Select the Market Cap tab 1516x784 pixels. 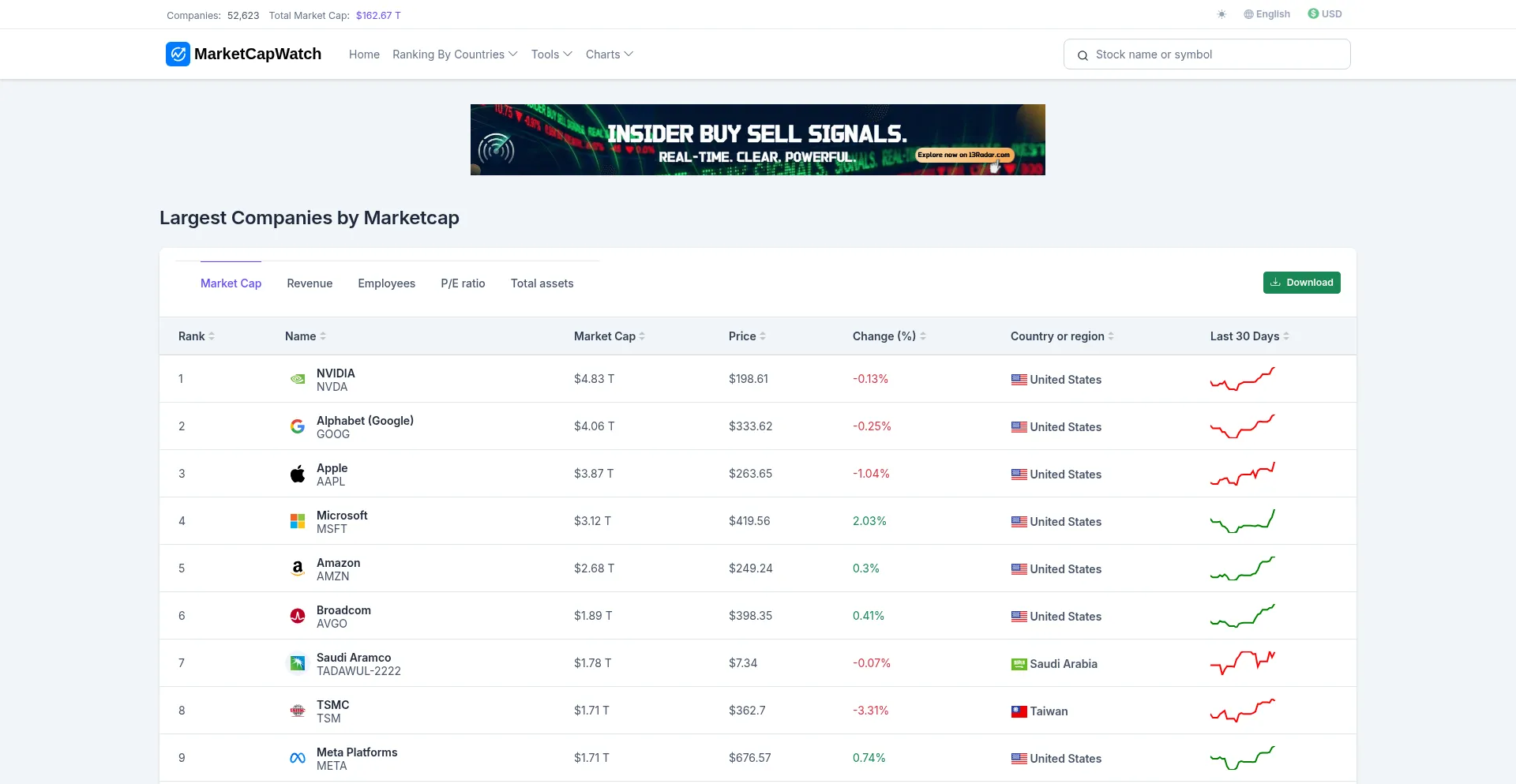click(x=231, y=283)
